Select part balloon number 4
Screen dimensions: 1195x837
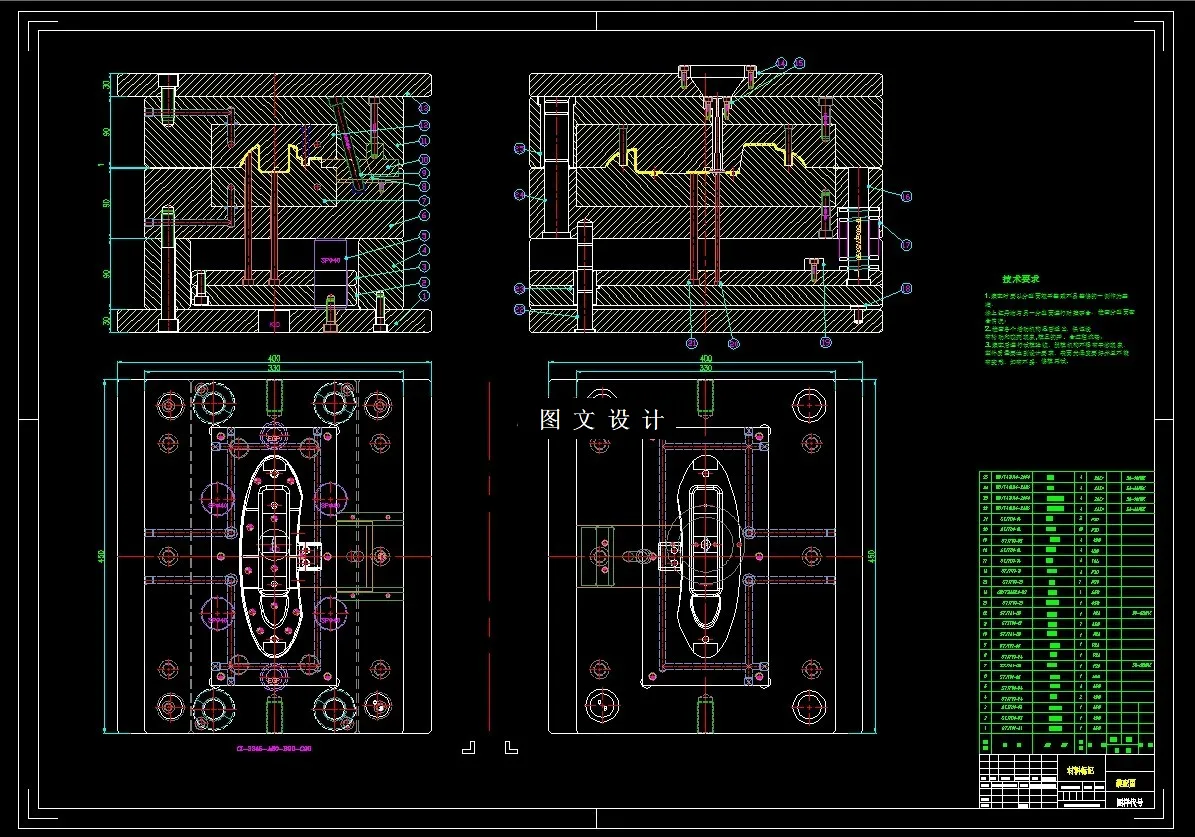click(x=424, y=250)
